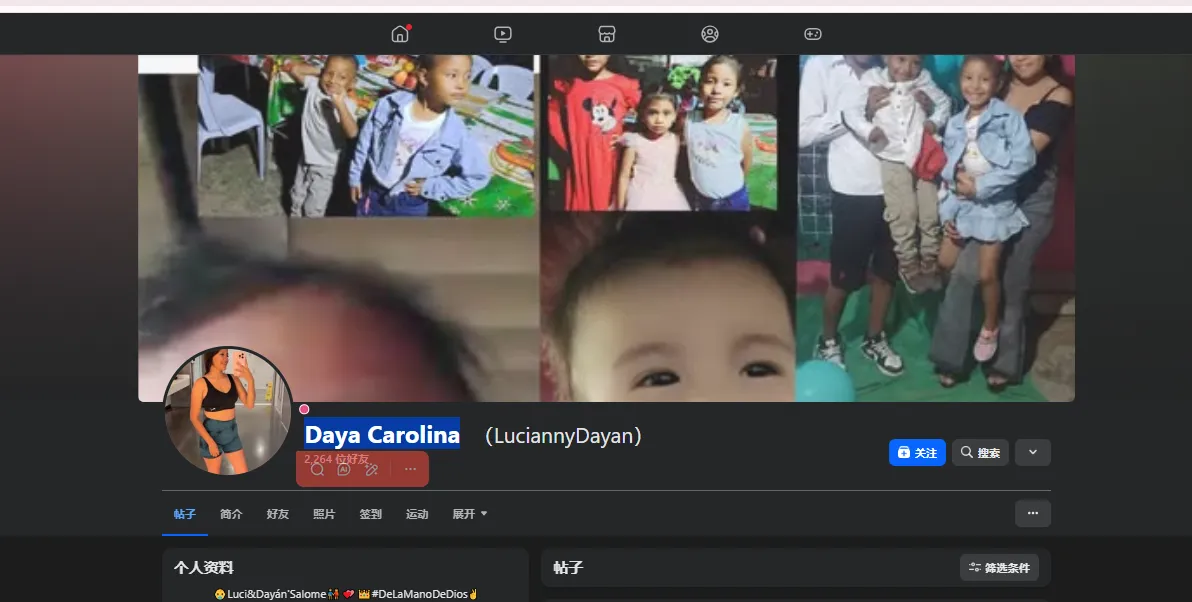Open the cover photo collage
This screenshot has height=602, width=1192.
[x=606, y=228]
